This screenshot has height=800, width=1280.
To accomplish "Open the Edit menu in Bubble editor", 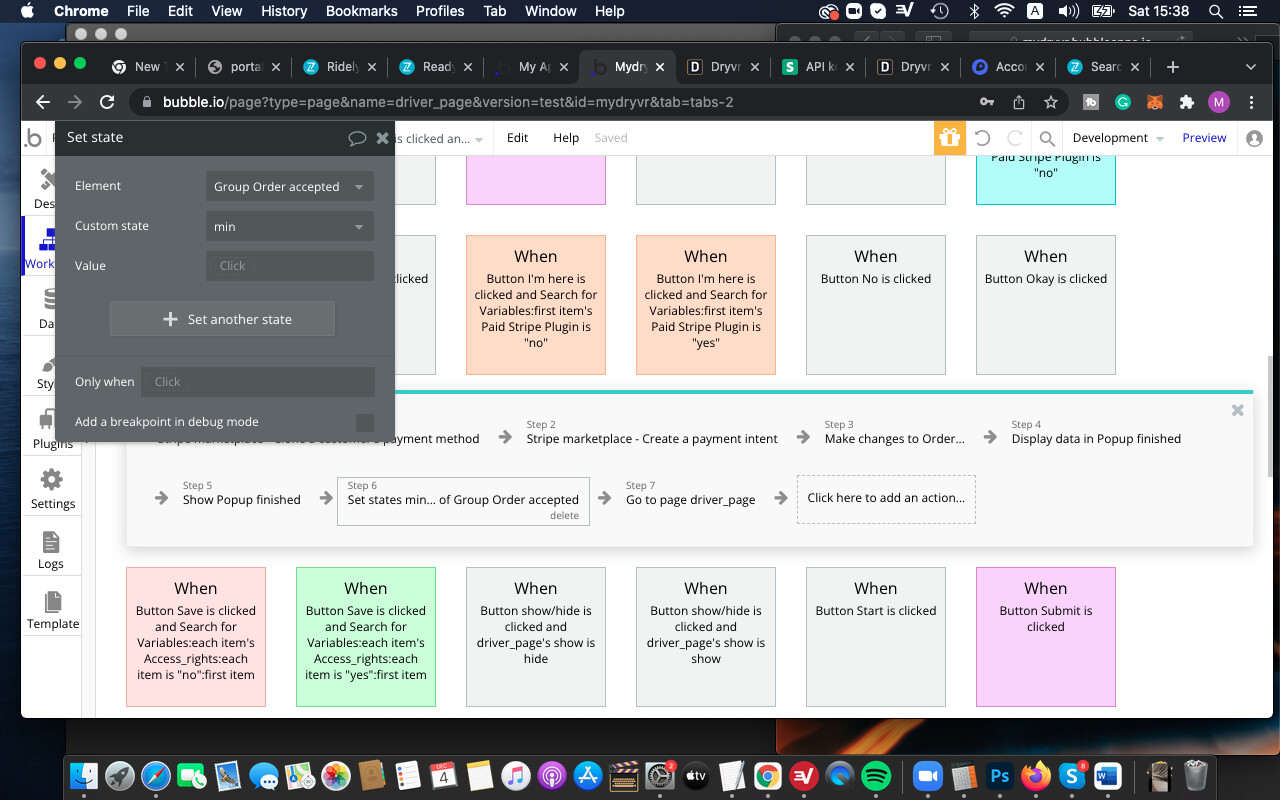I will (x=517, y=138).
